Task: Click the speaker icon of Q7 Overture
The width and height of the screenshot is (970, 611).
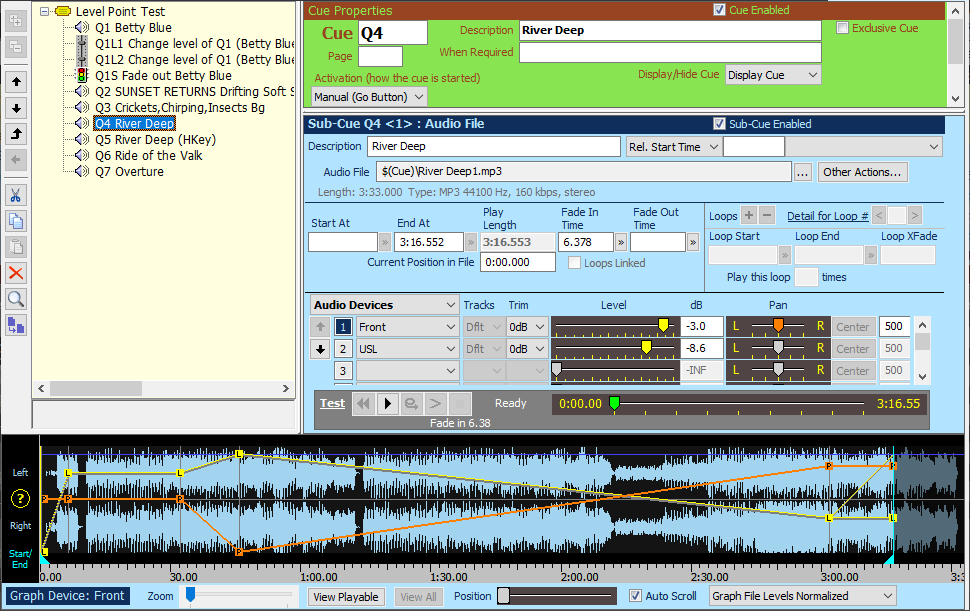Action: pos(82,172)
